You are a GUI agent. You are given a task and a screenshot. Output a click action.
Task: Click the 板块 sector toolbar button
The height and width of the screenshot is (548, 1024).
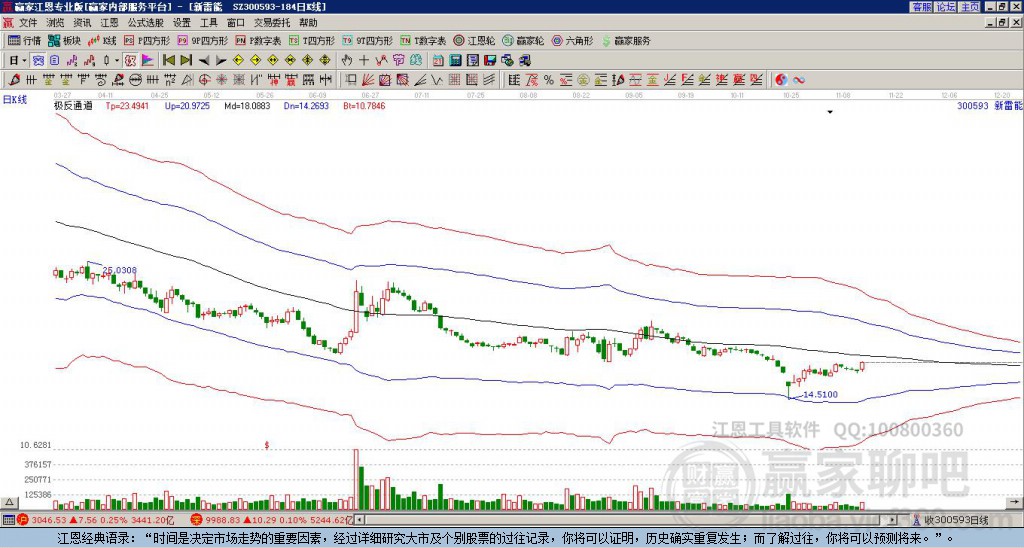click(x=64, y=40)
